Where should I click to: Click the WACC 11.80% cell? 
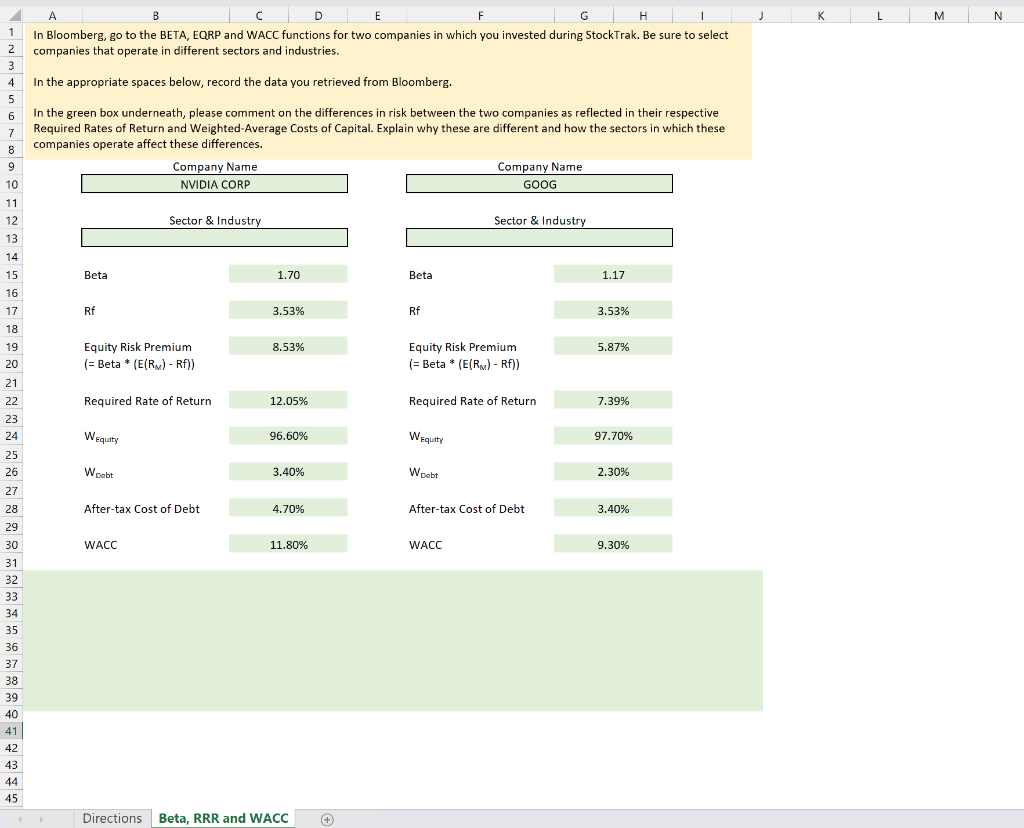click(288, 544)
